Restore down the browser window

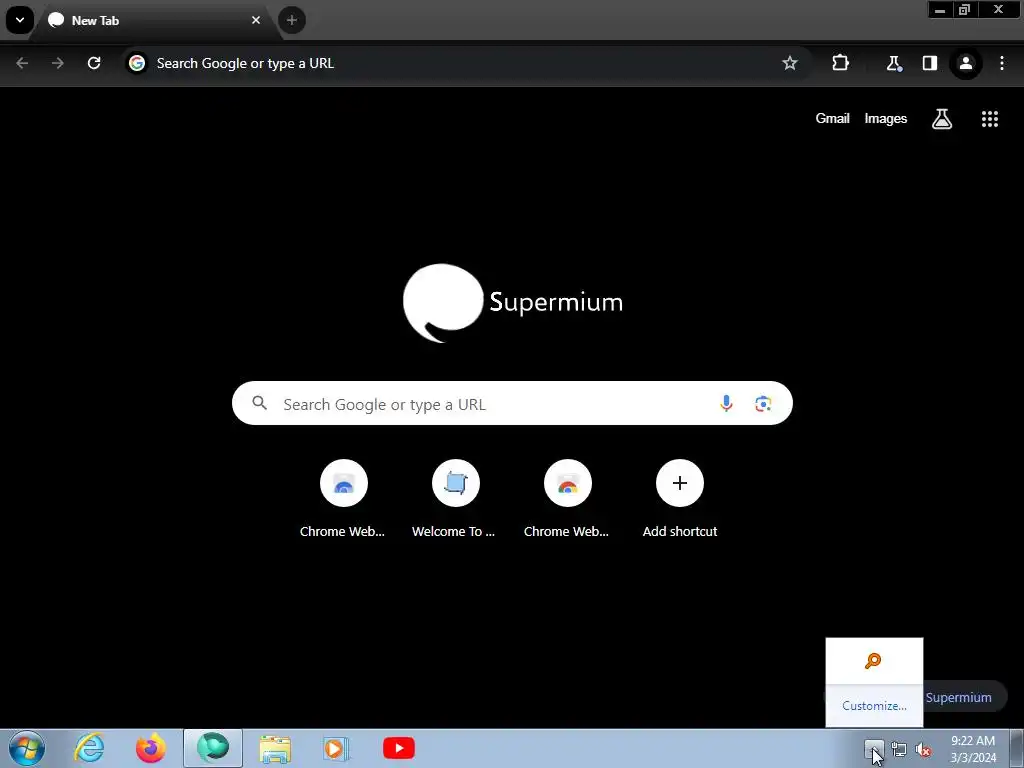coord(965,9)
